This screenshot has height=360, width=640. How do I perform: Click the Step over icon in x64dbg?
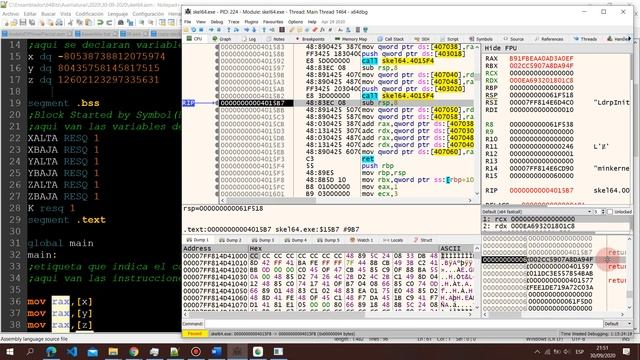tap(236, 29)
